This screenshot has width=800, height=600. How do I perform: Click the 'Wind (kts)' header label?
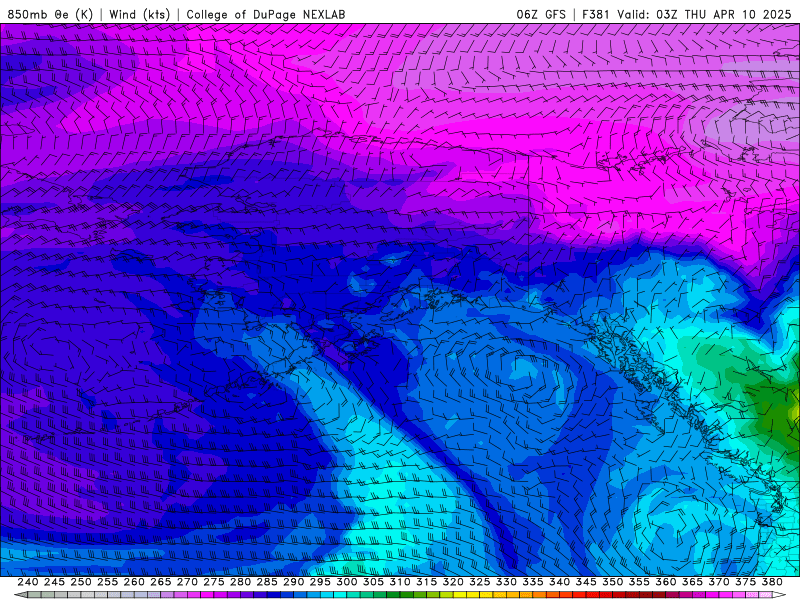[139, 14]
